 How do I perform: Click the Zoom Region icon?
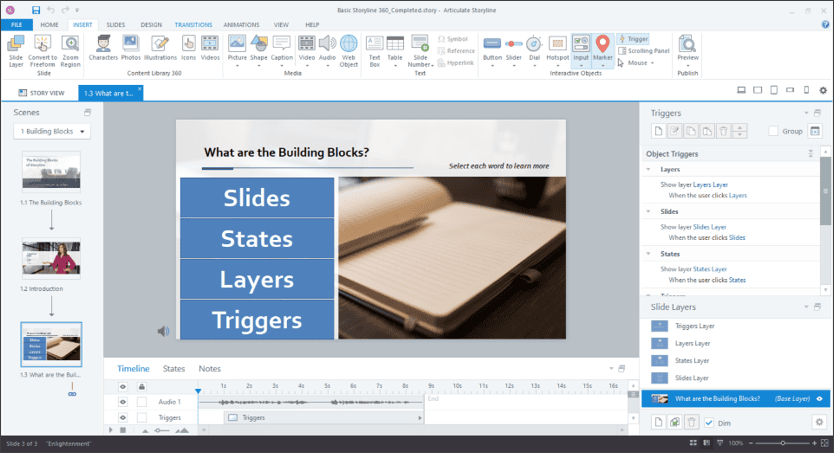coord(71,48)
